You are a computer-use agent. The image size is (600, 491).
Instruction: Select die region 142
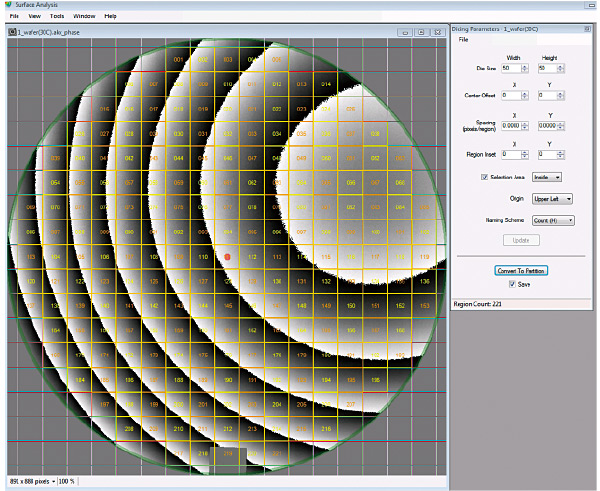154,306
